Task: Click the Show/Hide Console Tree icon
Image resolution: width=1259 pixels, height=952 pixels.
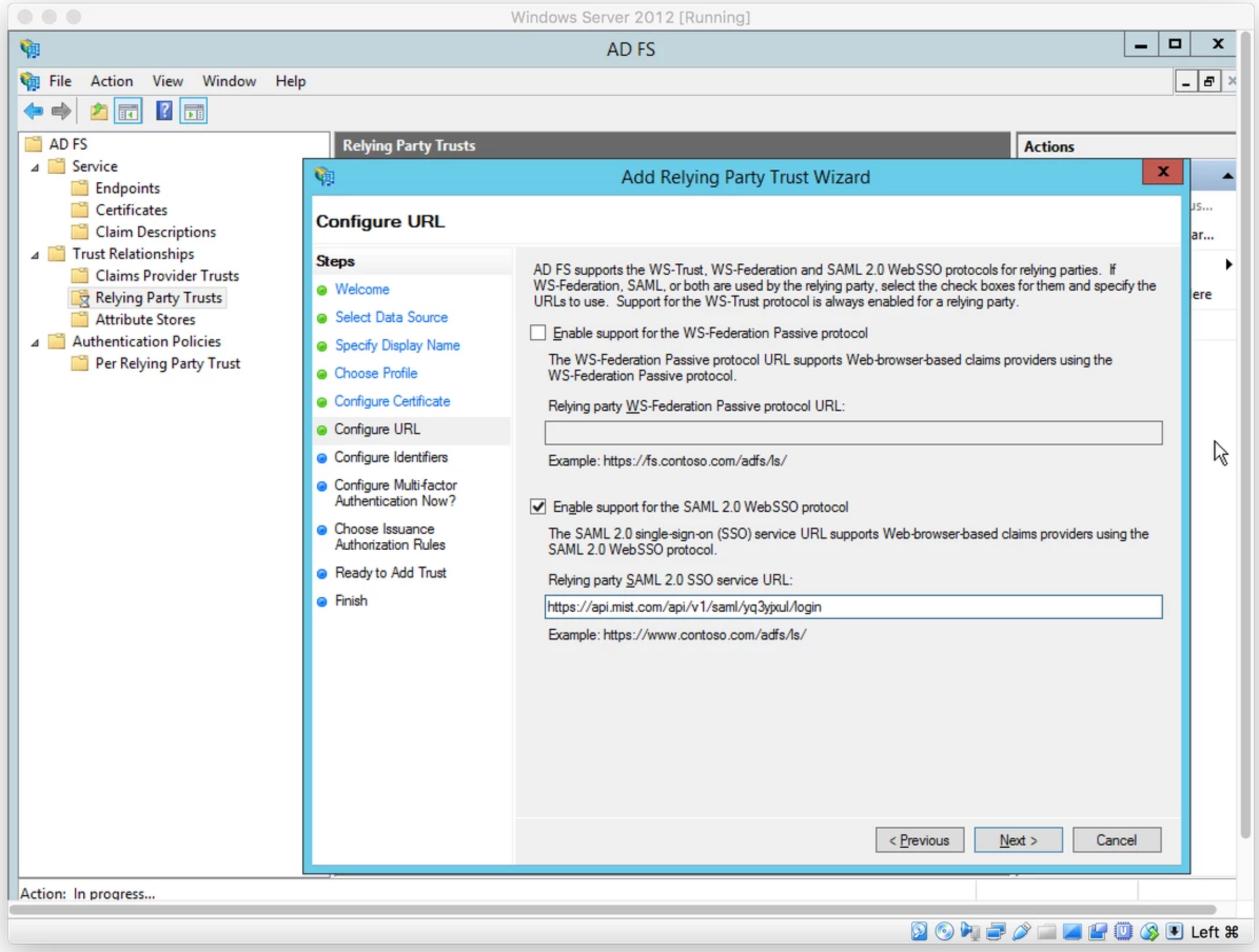Action: (129, 112)
